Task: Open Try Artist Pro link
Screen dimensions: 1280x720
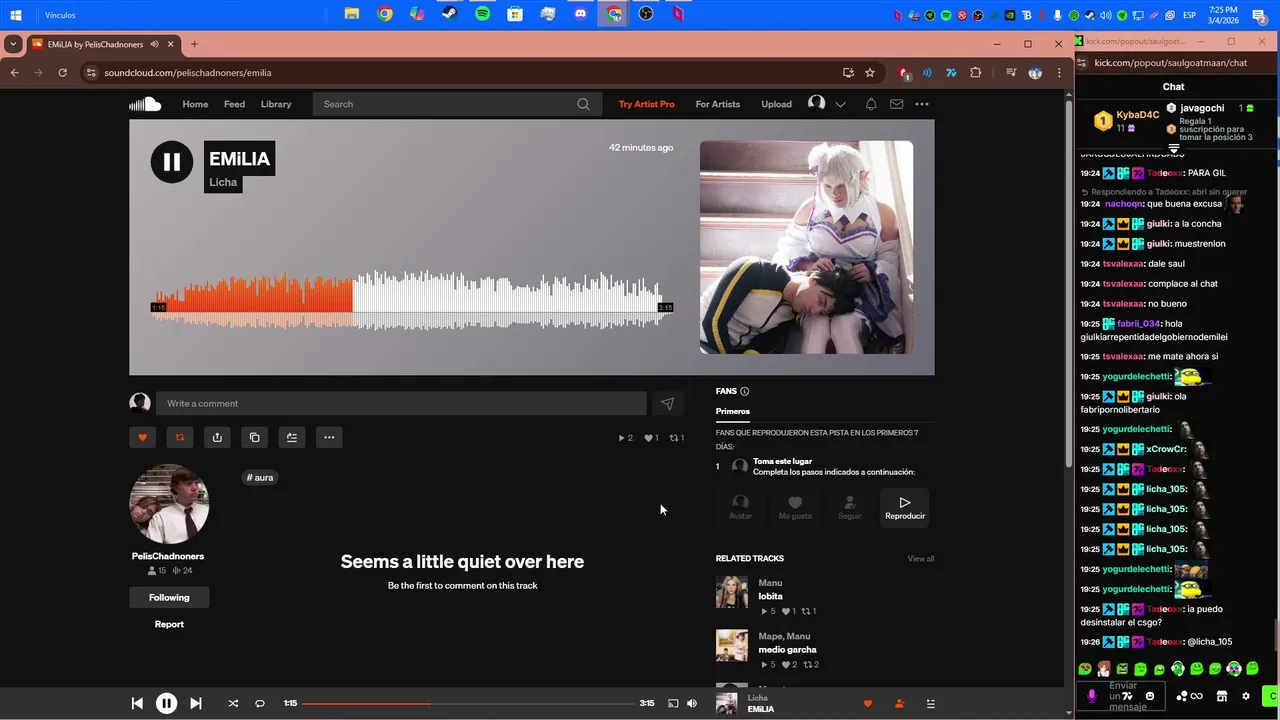Action: (x=646, y=104)
